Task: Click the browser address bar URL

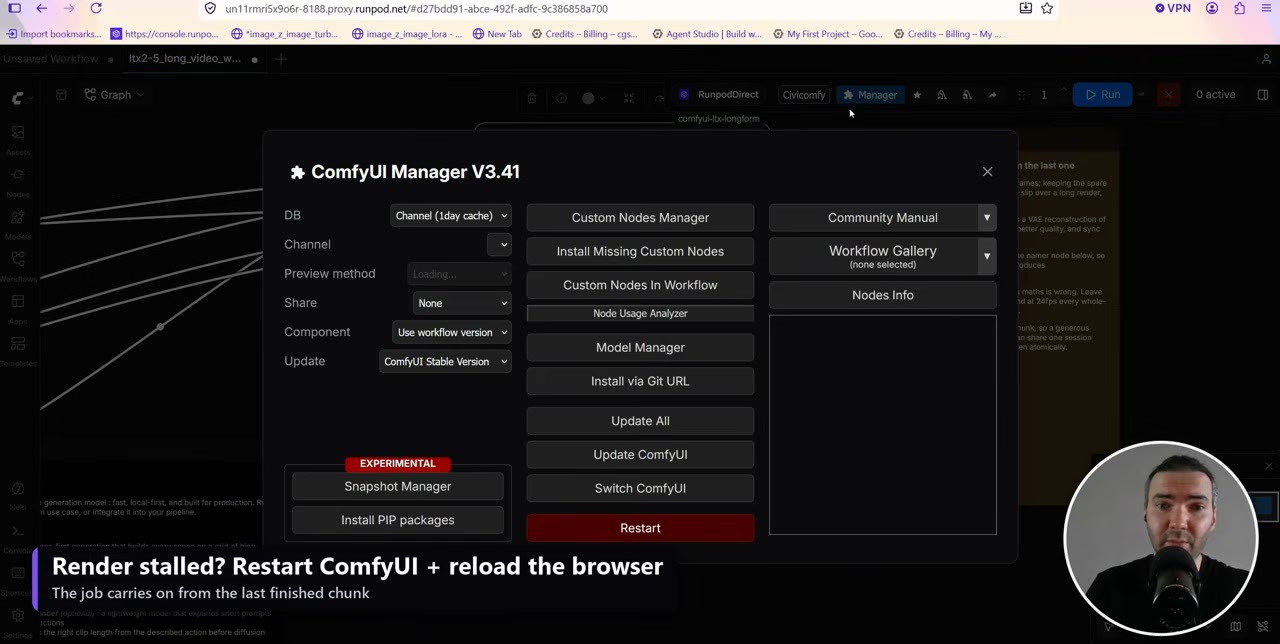Action: tap(416, 8)
